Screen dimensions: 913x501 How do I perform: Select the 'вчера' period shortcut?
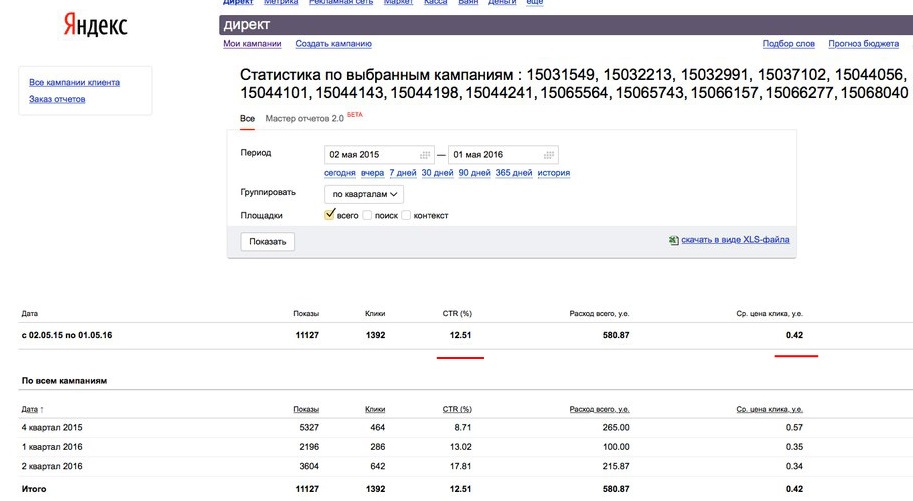[372, 173]
